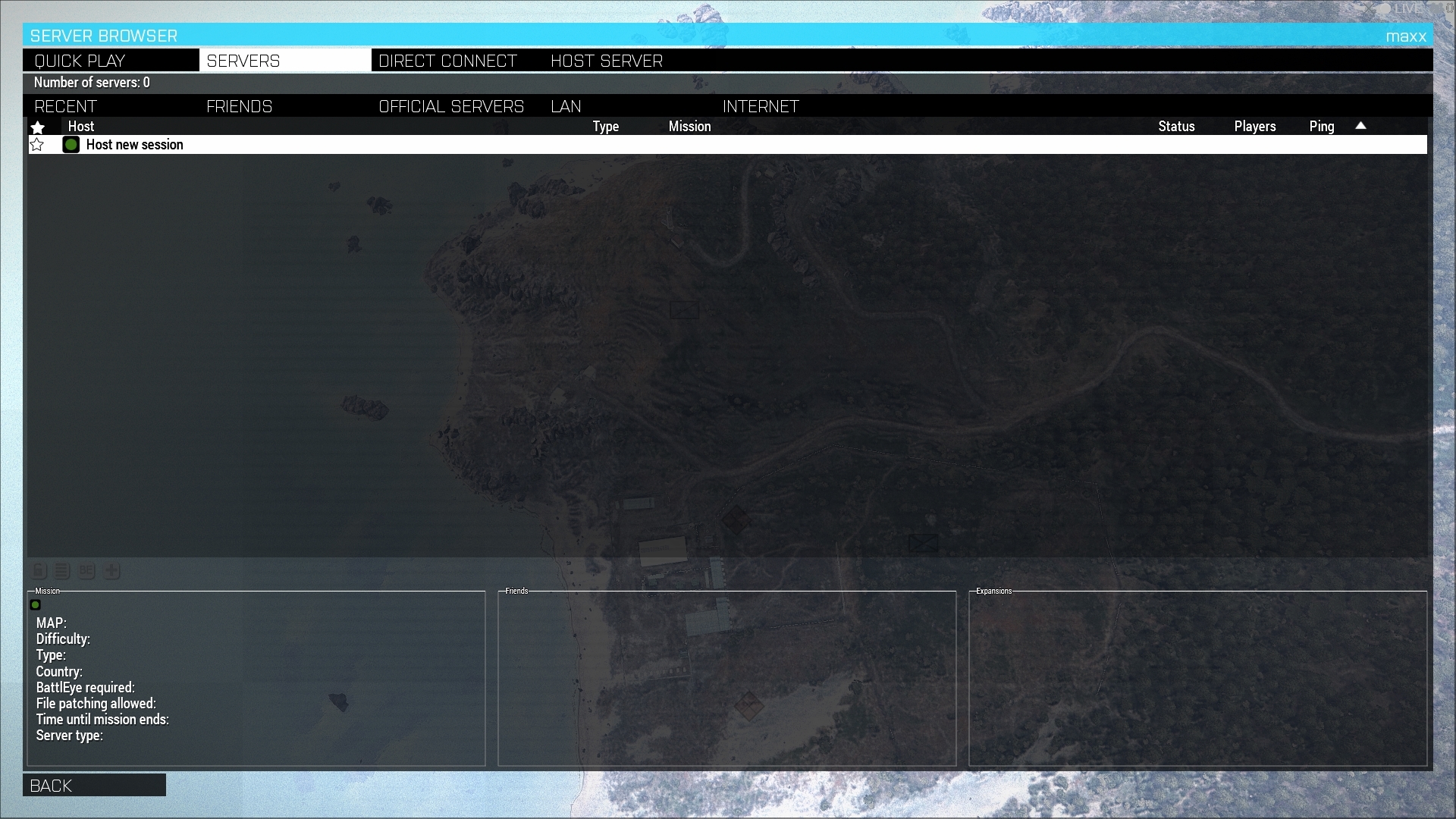Viewport: 1456px width, 819px height.
Task: Toggle ascending sort arrow next to Ping
Action: [x=1360, y=126]
